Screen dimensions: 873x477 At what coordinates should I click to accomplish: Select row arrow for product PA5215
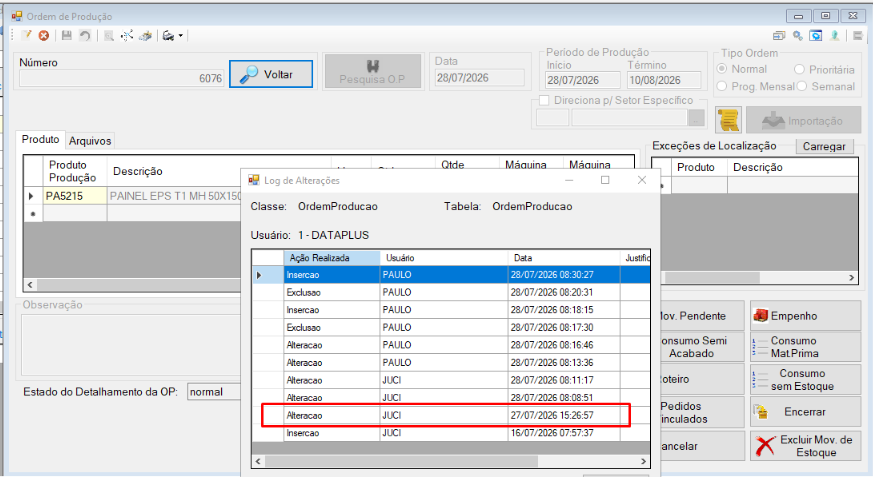(31, 196)
